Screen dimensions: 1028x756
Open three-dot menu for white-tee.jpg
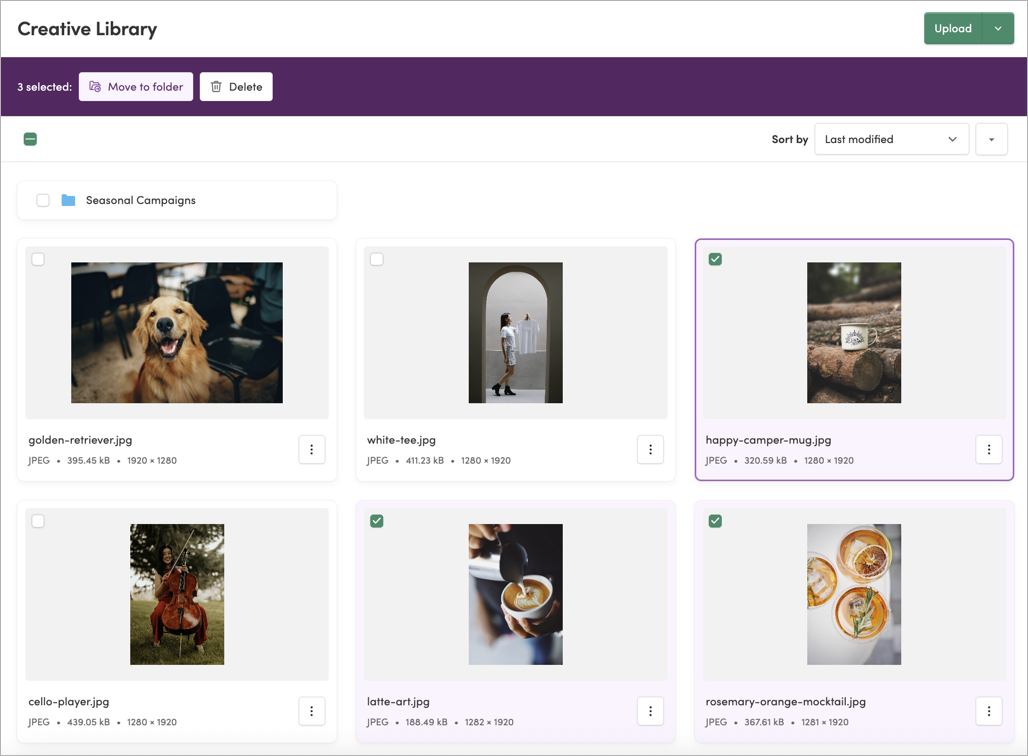click(x=650, y=450)
